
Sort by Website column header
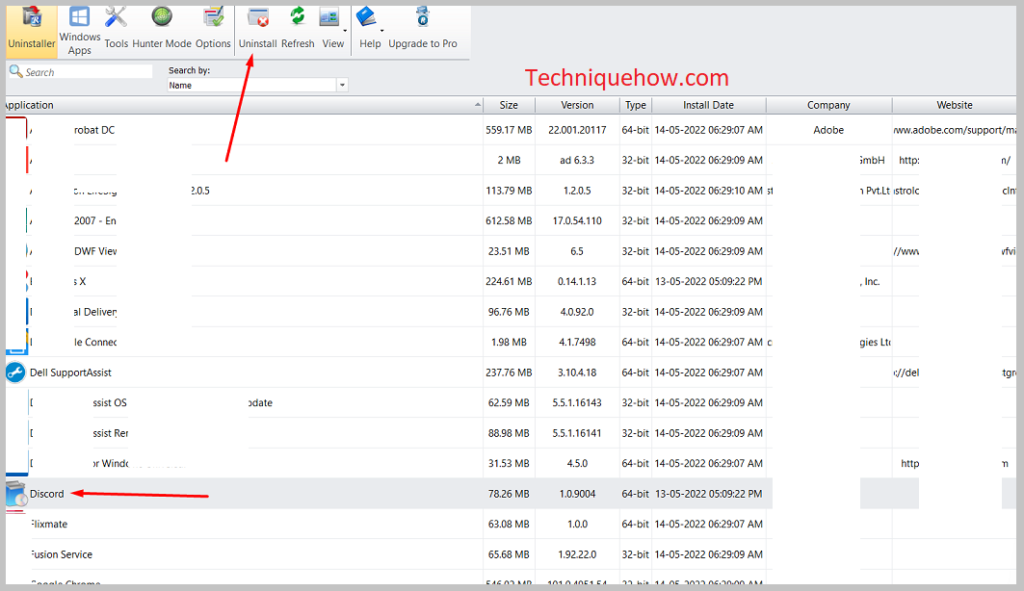tap(954, 105)
